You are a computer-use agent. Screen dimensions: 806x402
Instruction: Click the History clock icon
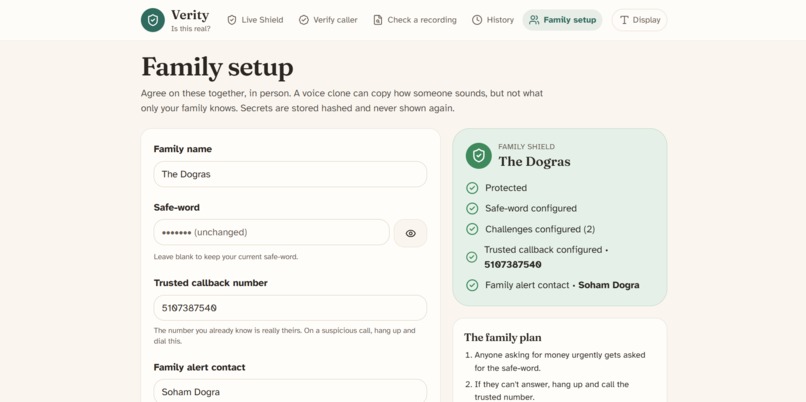477,20
